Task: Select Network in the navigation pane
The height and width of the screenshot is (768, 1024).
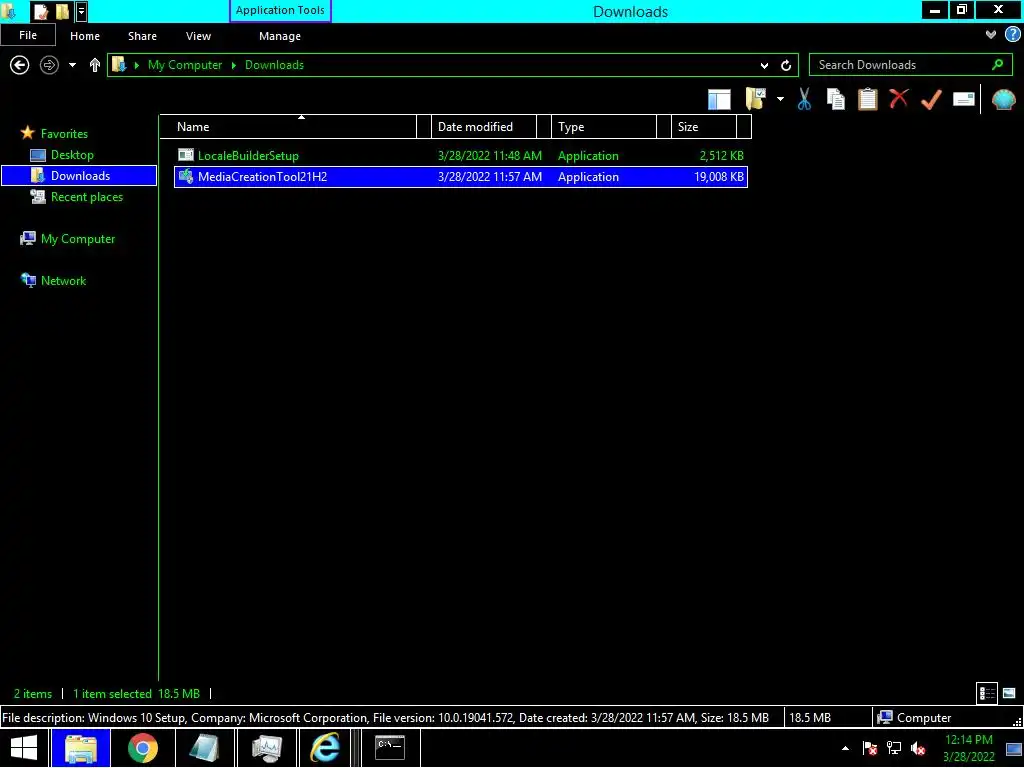Action: coord(63,281)
